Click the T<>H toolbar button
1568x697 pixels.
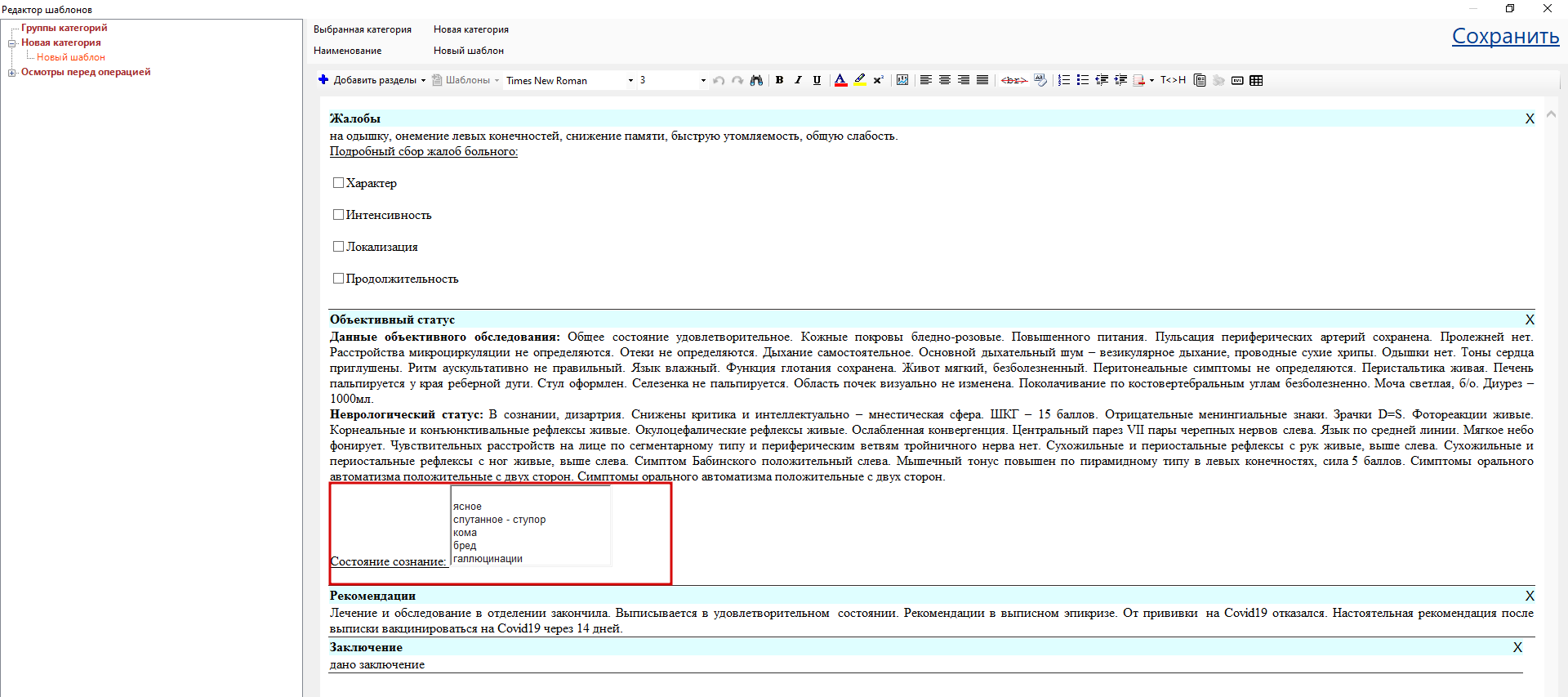click(x=1173, y=80)
